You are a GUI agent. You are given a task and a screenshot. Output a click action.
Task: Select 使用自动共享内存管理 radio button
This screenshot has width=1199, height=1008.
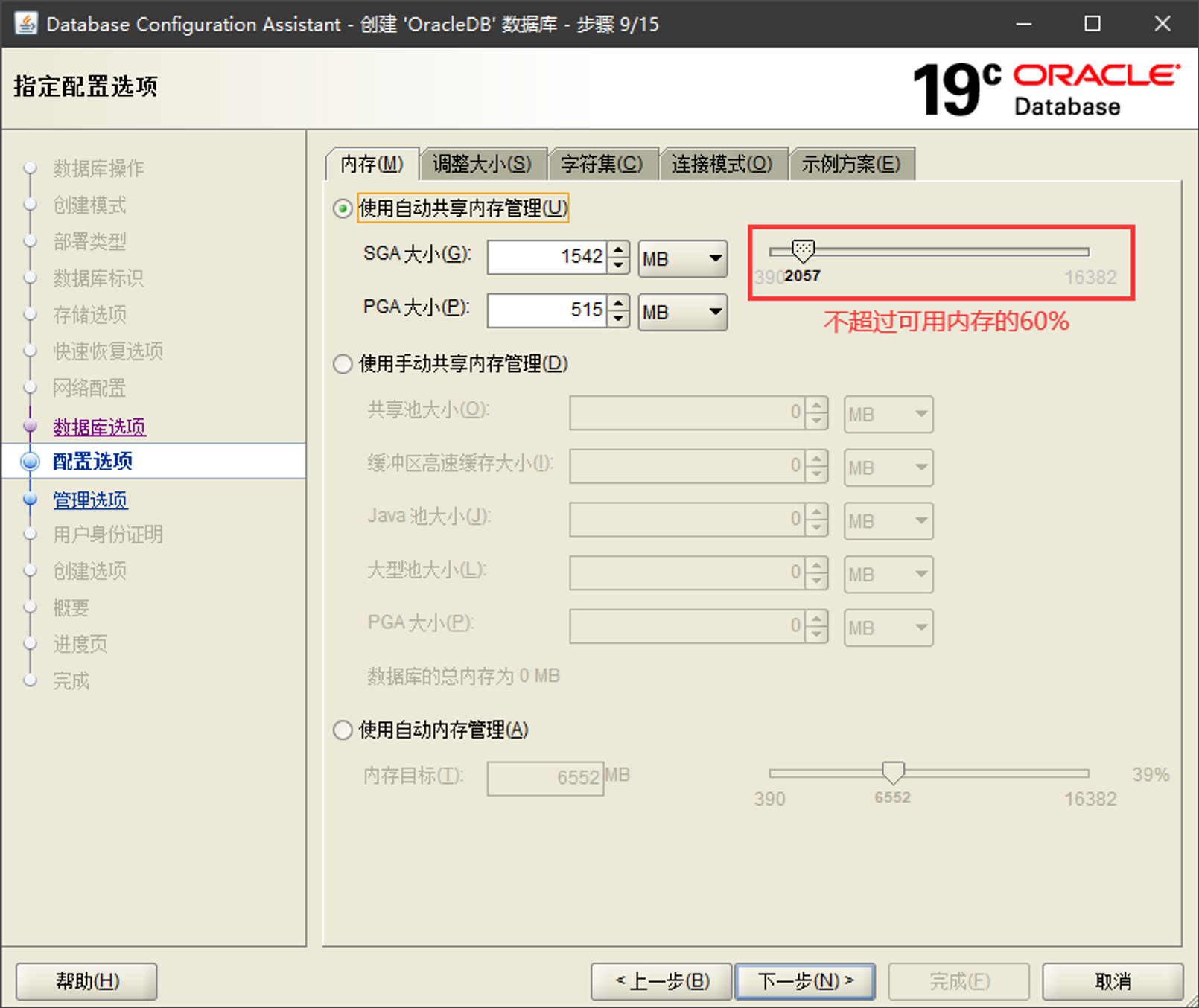tap(343, 208)
